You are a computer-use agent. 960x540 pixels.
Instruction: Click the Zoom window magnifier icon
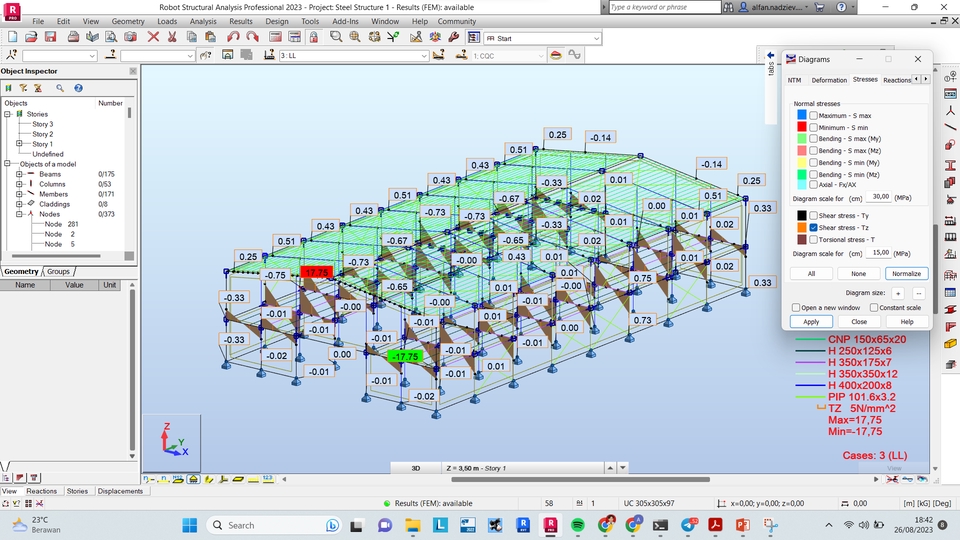click(x=336, y=37)
